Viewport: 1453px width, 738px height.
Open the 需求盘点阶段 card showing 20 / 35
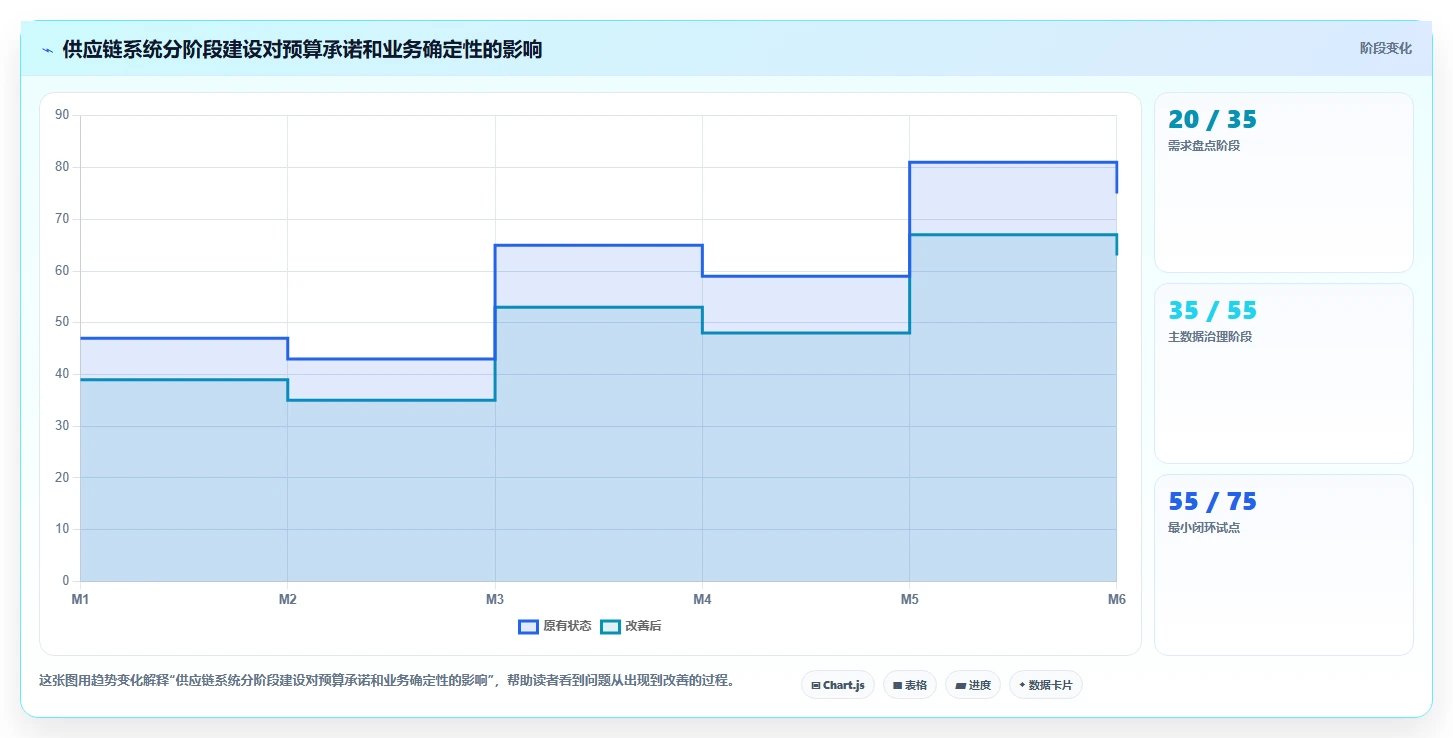[1284, 182]
